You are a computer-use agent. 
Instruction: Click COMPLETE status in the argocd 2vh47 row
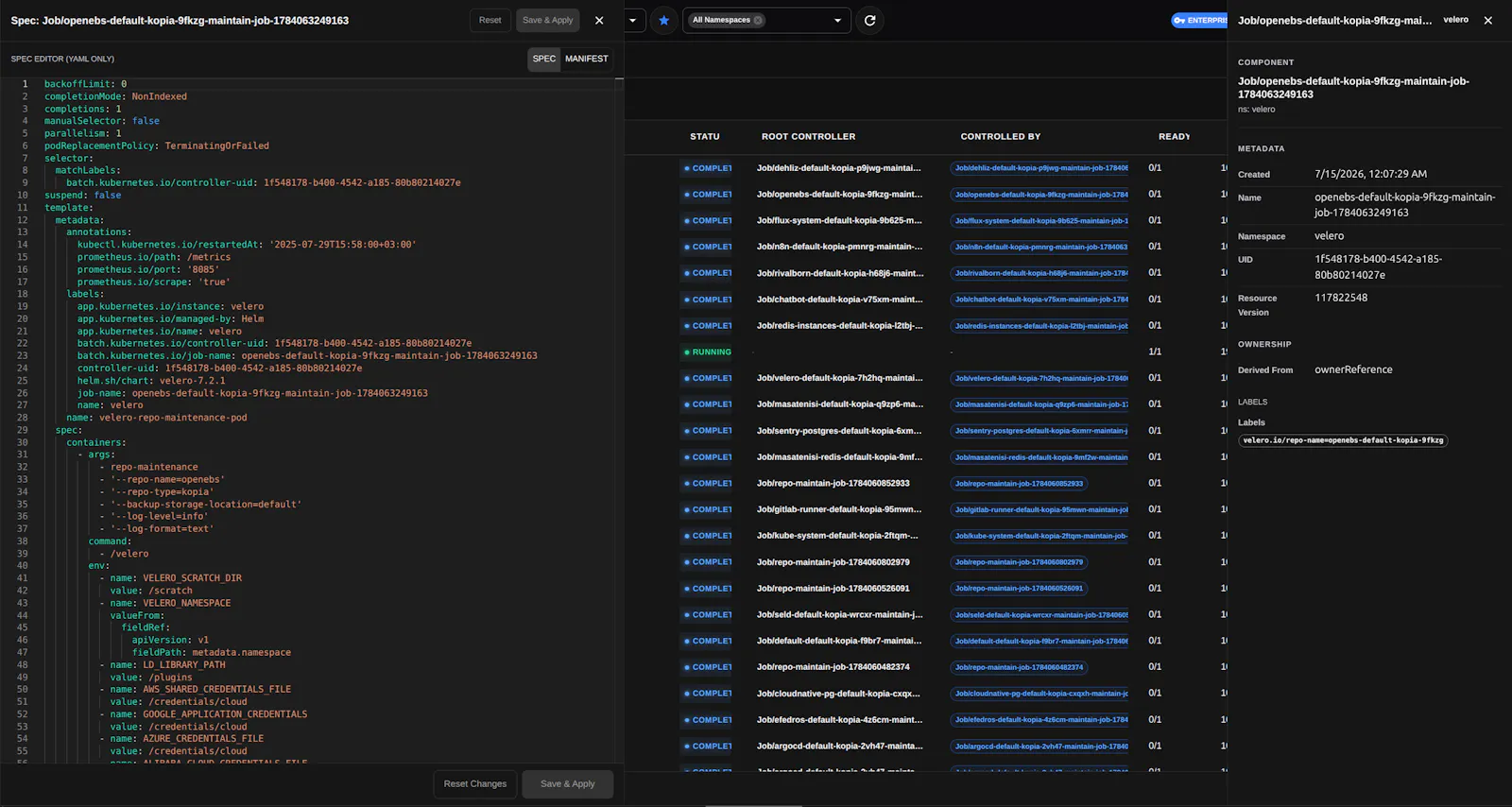708,746
